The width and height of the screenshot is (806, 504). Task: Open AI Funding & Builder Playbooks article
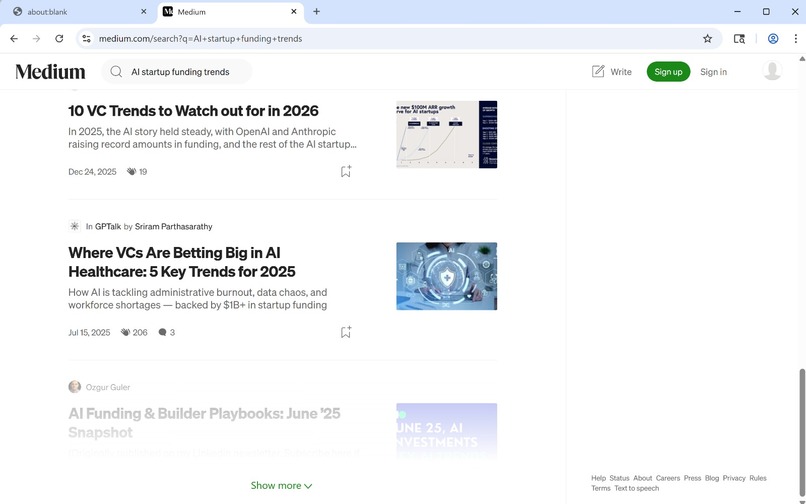click(x=204, y=422)
